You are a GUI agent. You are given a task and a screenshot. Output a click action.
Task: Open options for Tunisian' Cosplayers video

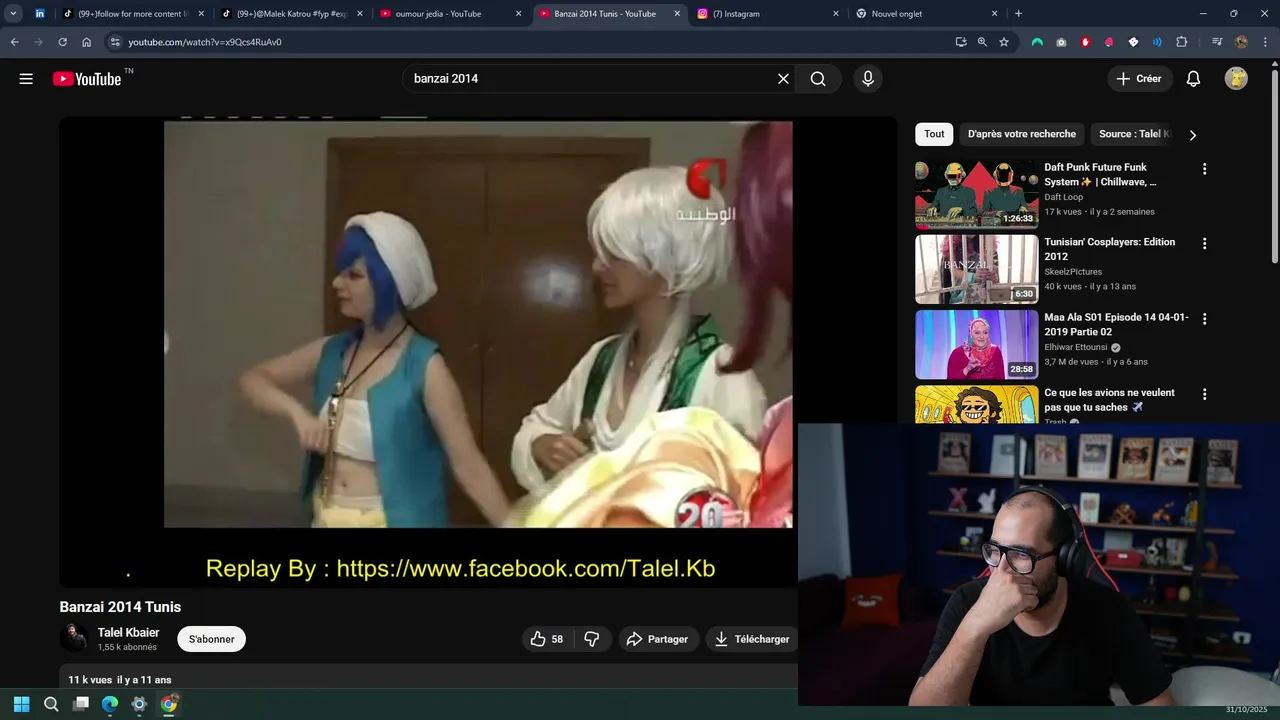(x=1204, y=244)
